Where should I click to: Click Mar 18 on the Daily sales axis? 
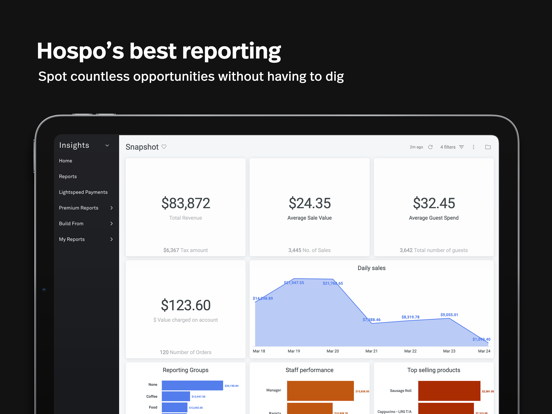[x=259, y=351]
